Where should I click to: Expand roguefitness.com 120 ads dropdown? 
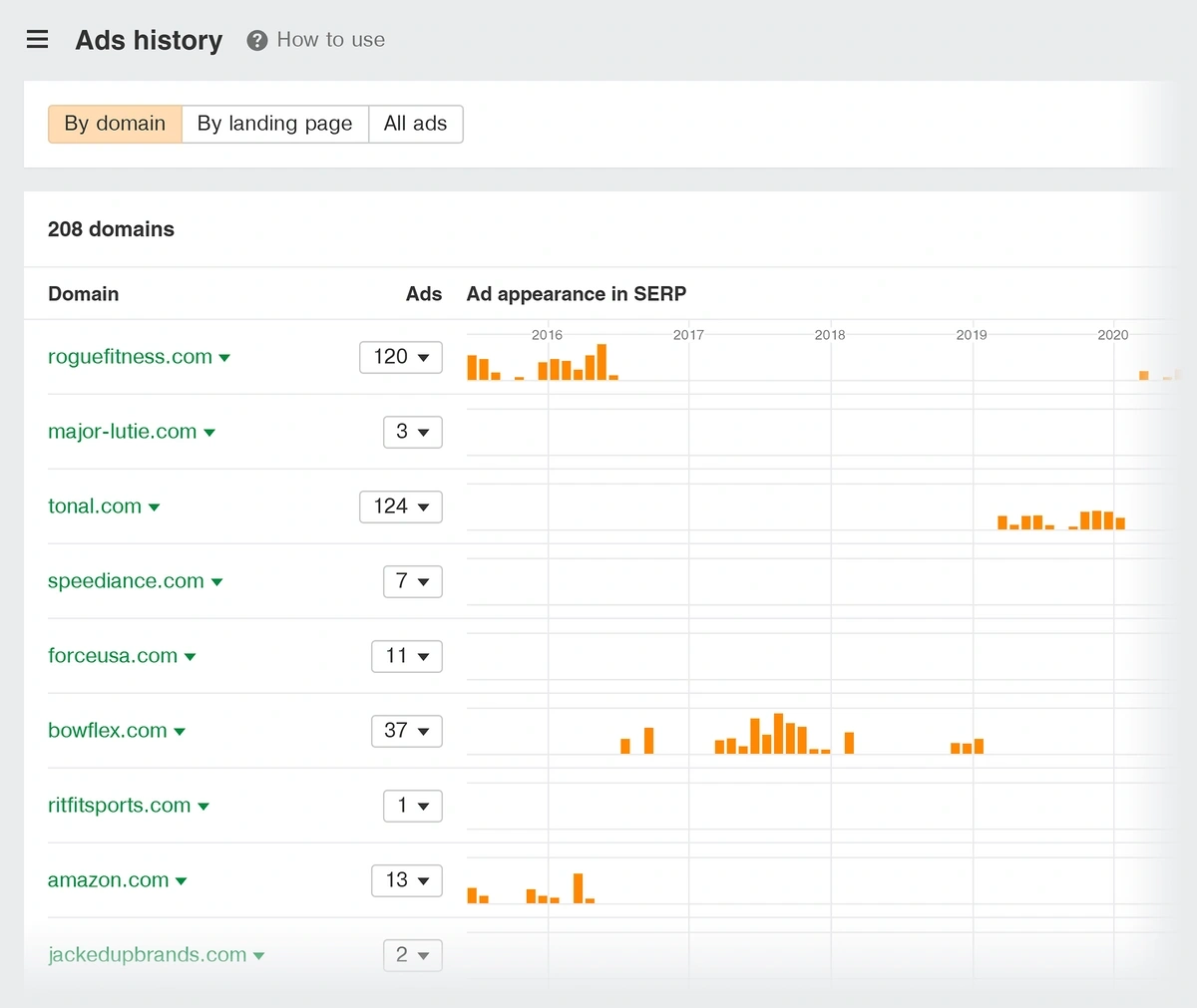pyautogui.click(x=401, y=357)
